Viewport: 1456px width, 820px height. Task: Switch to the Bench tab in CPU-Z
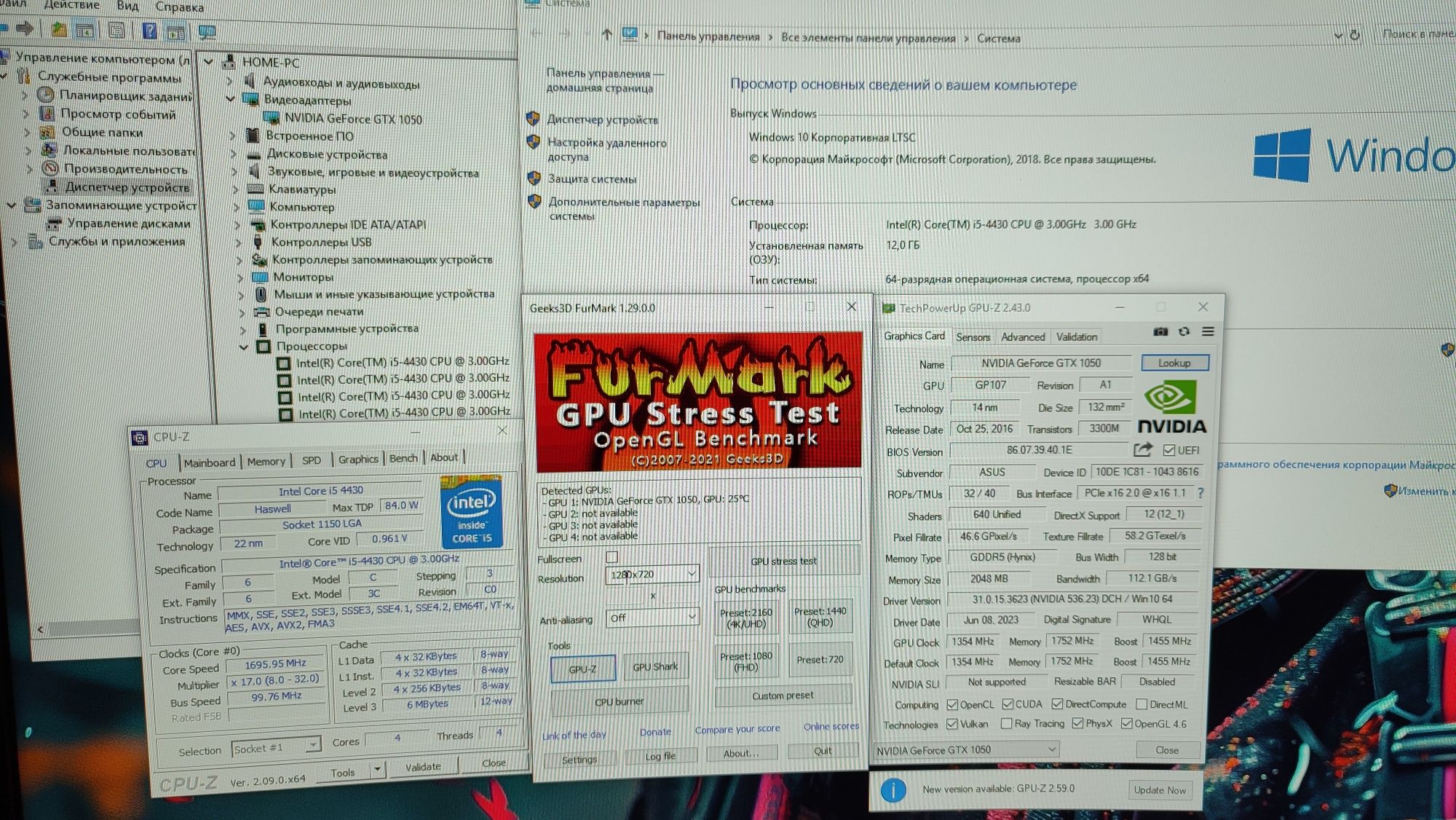(403, 458)
